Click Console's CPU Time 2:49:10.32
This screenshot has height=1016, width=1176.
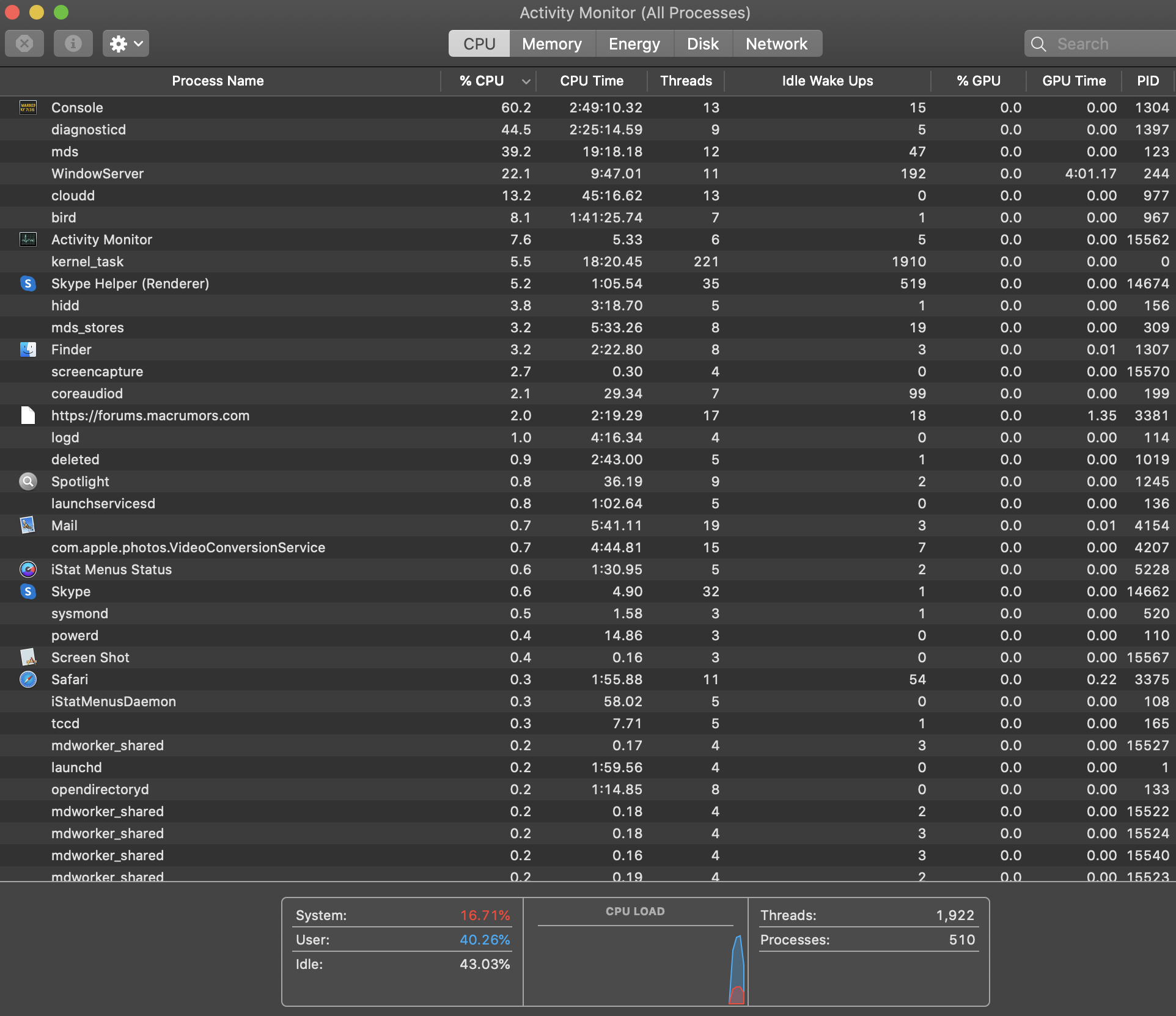[606, 108]
